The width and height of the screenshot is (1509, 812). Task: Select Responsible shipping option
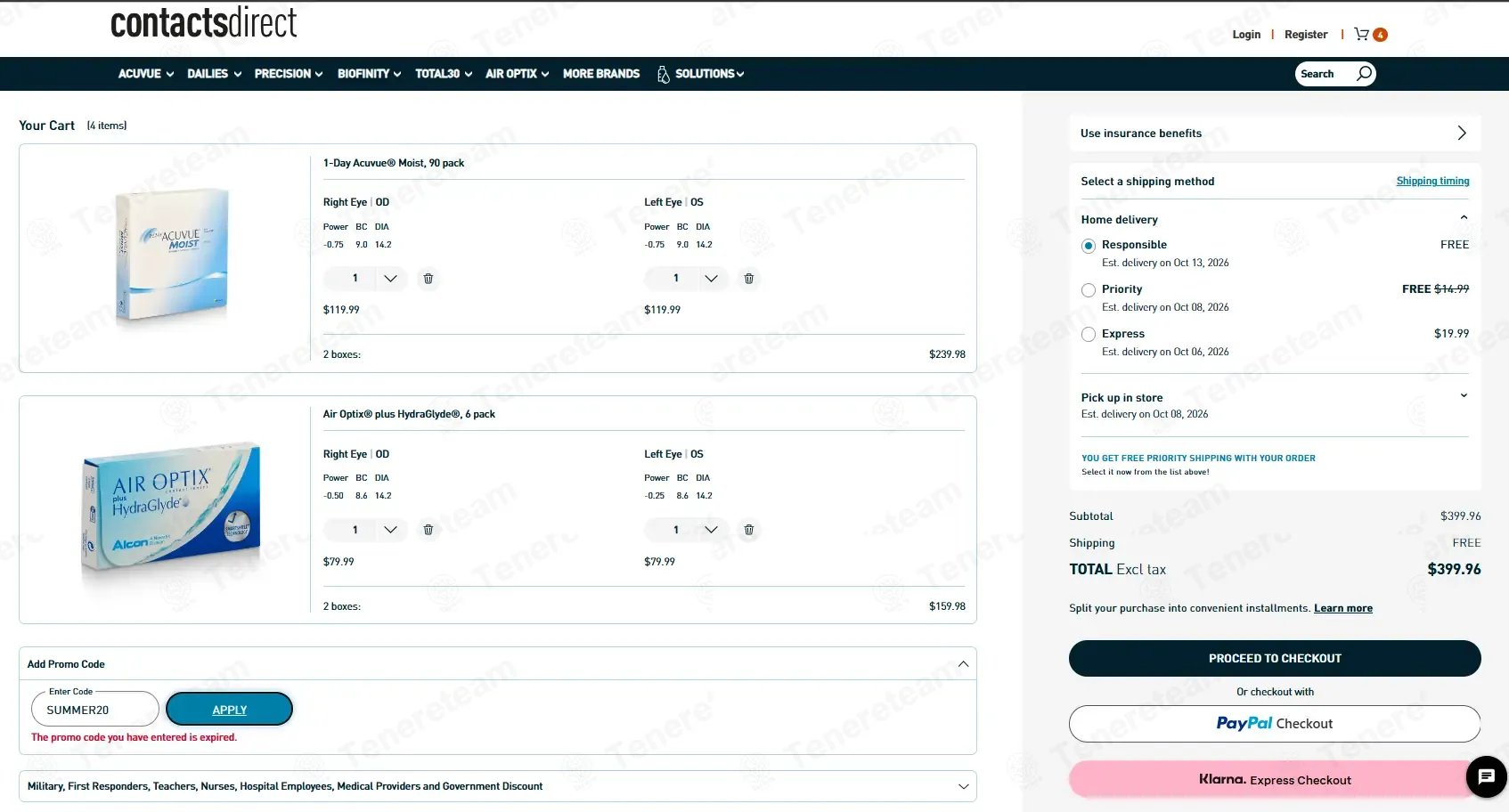[x=1089, y=246]
